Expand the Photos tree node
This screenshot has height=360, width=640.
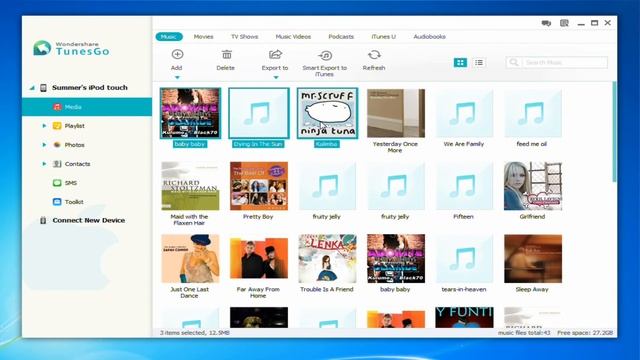coord(44,145)
